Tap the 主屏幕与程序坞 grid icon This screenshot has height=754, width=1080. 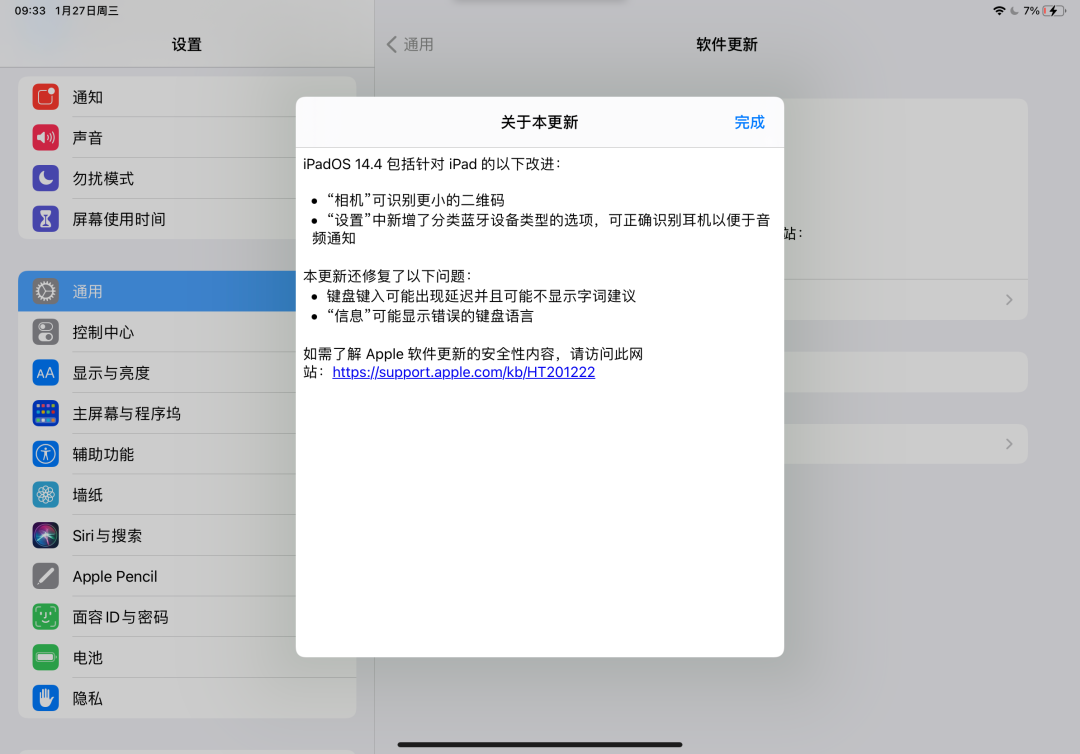pyautogui.click(x=45, y=413)
